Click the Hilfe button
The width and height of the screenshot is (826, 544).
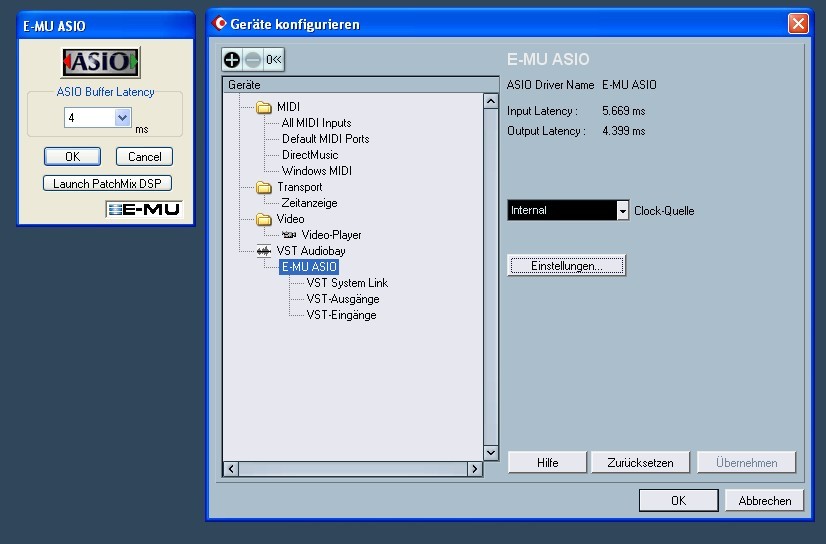pyautogui.click(x=547, y=462)
